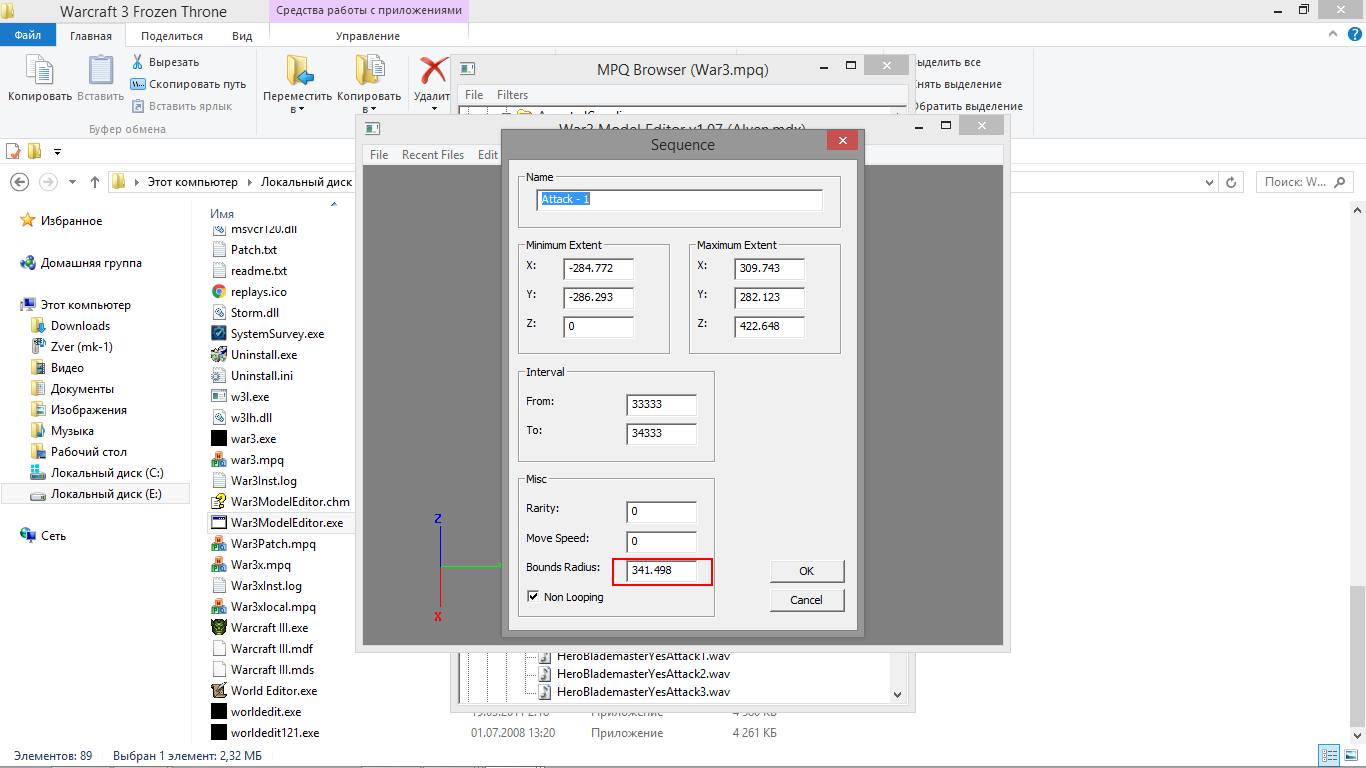This screenshot has width=1366, height=768.
Task: Open Explorer help question mark icon
Action: (1354, 34)
